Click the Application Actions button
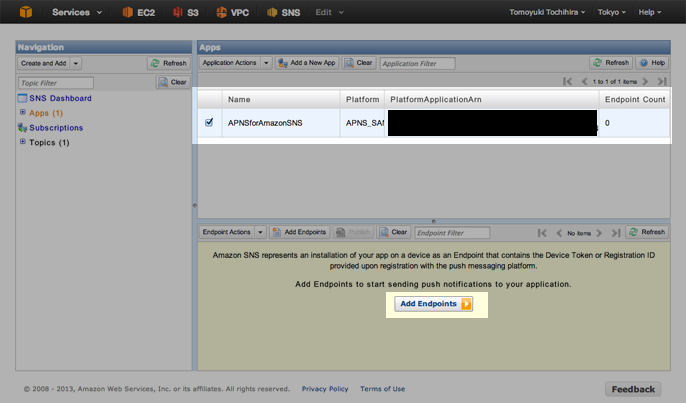The width and height of the screenshot is (686, 403). (230, 63)
